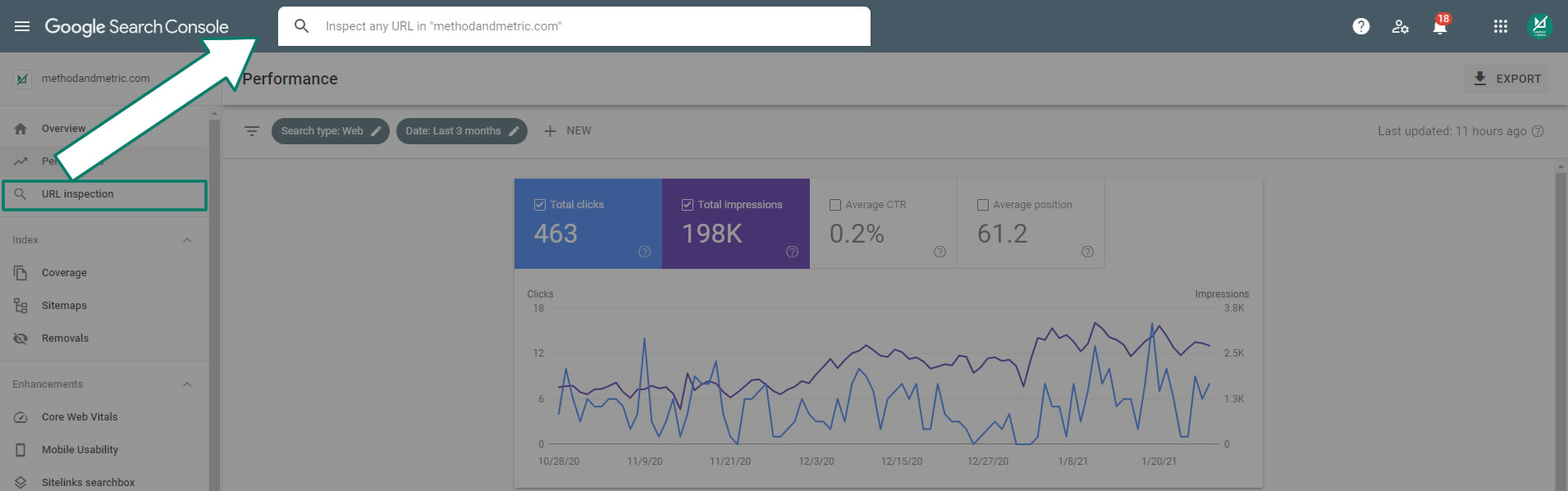Click the magnifier icon in the search bar
The height and width of the screenshot is (491, 1568).
pyautogui.click(x=301, y=26)
